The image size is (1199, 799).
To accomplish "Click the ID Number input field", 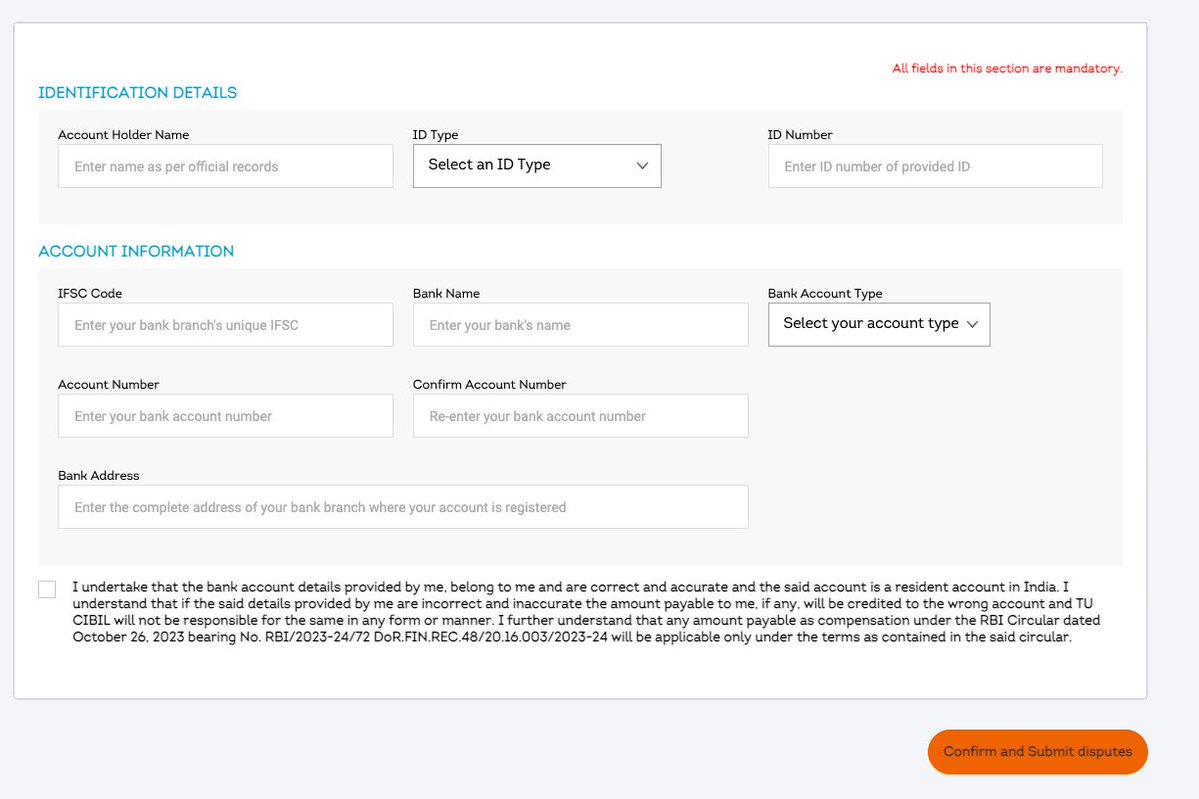I will click(935, 166).
